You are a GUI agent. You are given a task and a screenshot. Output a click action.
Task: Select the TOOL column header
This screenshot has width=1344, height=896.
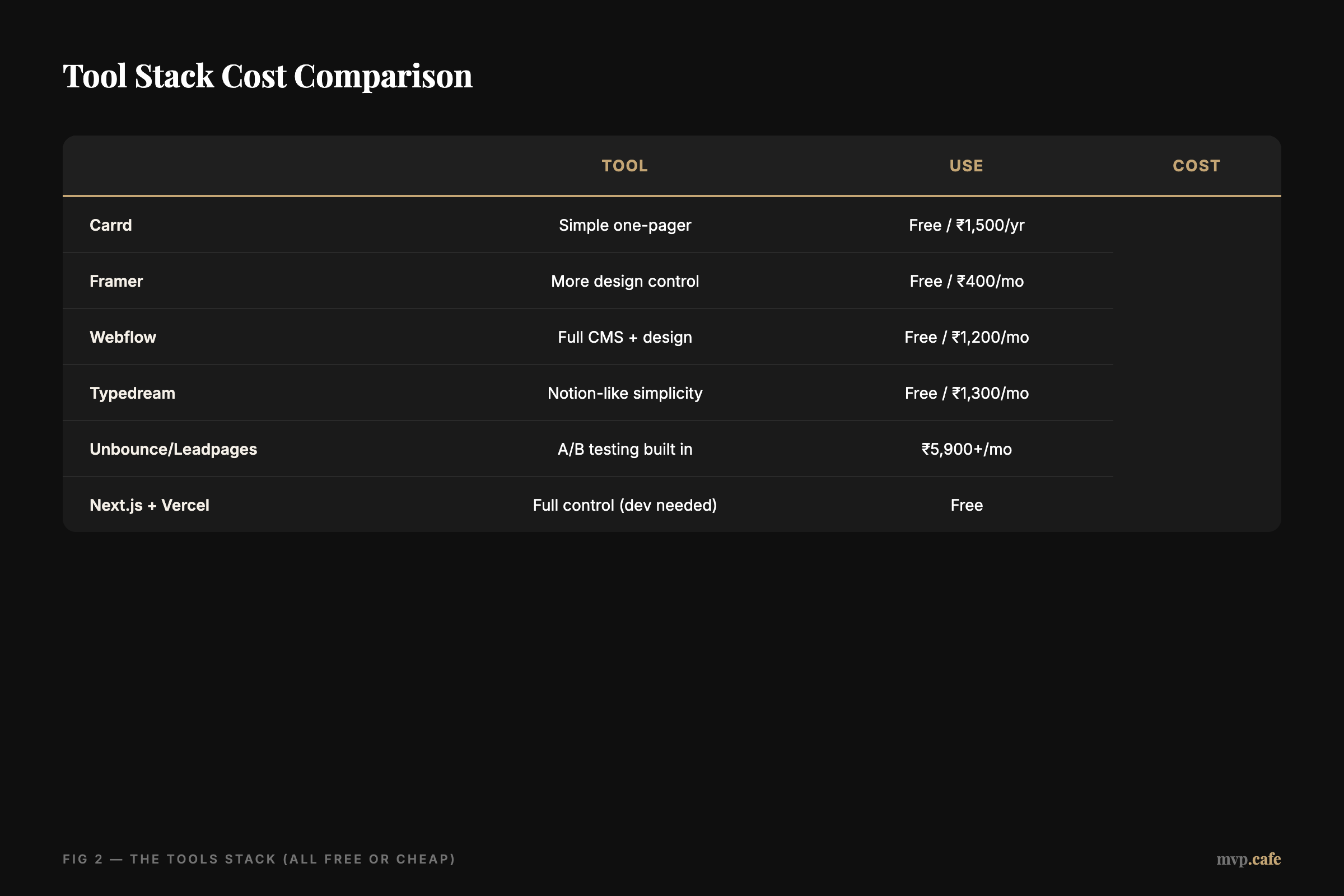(x=624, y=166)
